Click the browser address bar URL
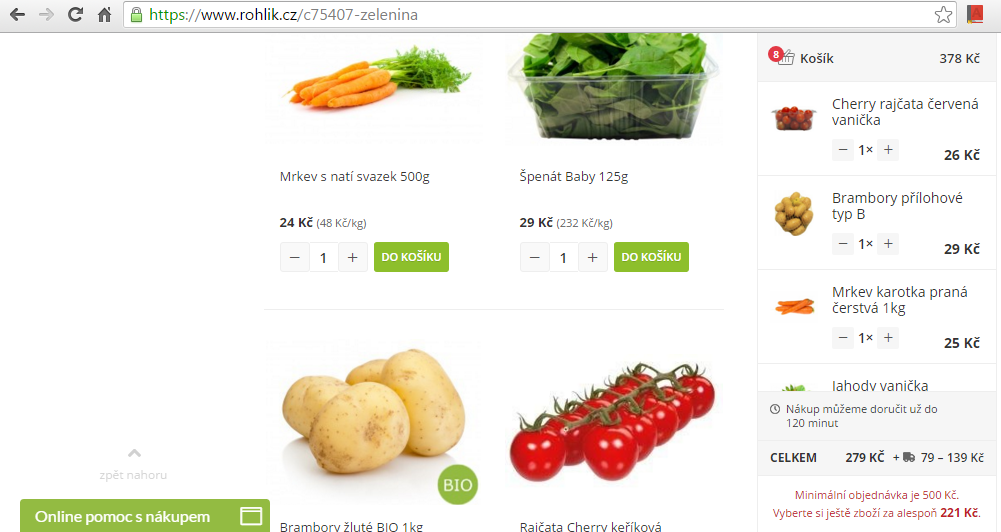This screenshot has height=532, width=1001. [284, 15]
